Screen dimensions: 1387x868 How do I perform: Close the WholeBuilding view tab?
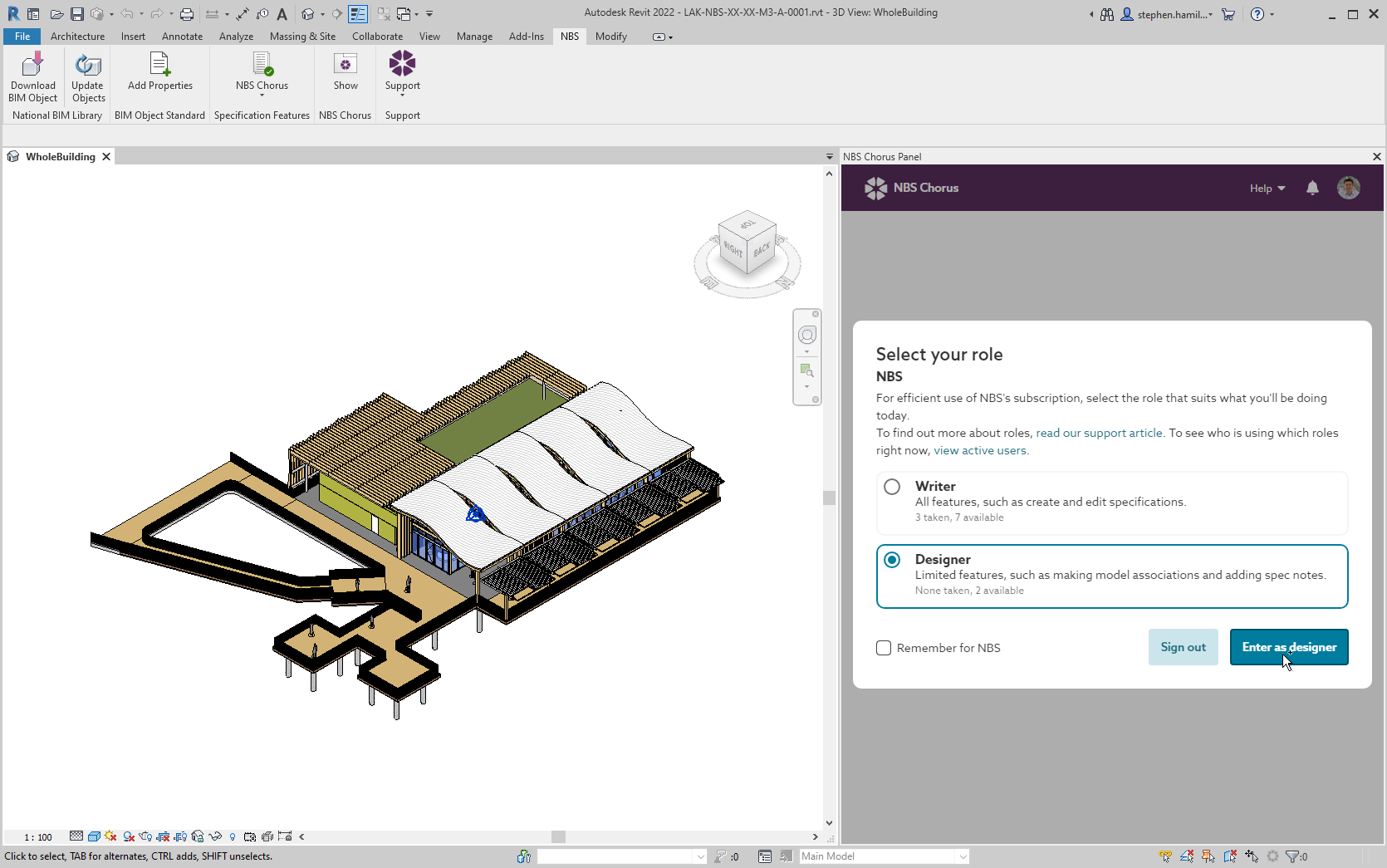106,157
